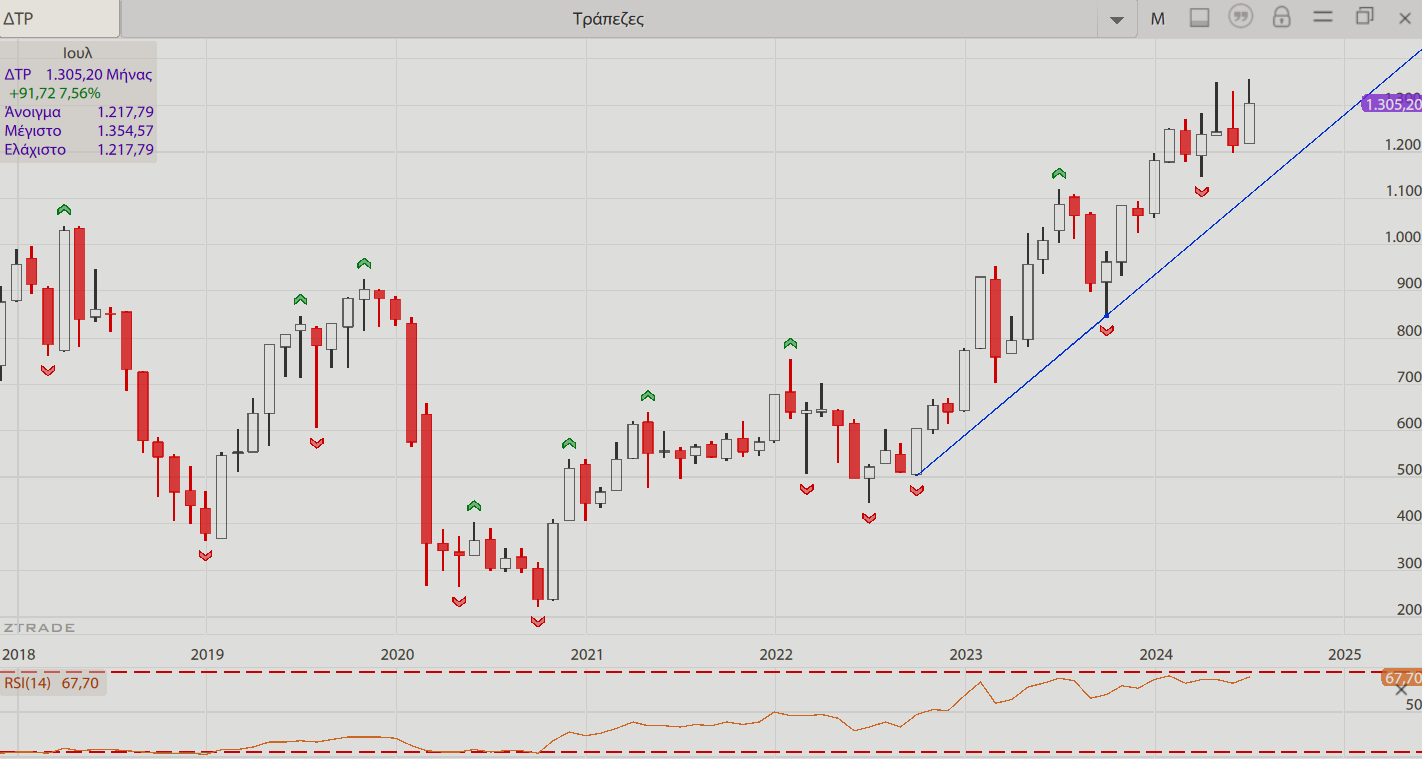
Task: Click the 50 level label on RSI axis
Action: tap(1412, 705)
